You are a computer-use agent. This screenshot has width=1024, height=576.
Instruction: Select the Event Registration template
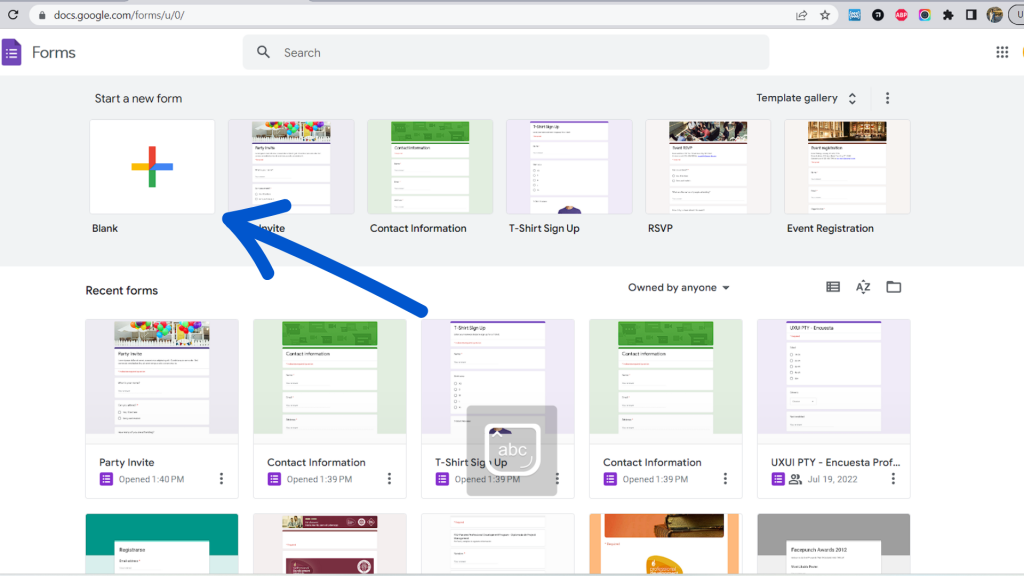[847, 166]
